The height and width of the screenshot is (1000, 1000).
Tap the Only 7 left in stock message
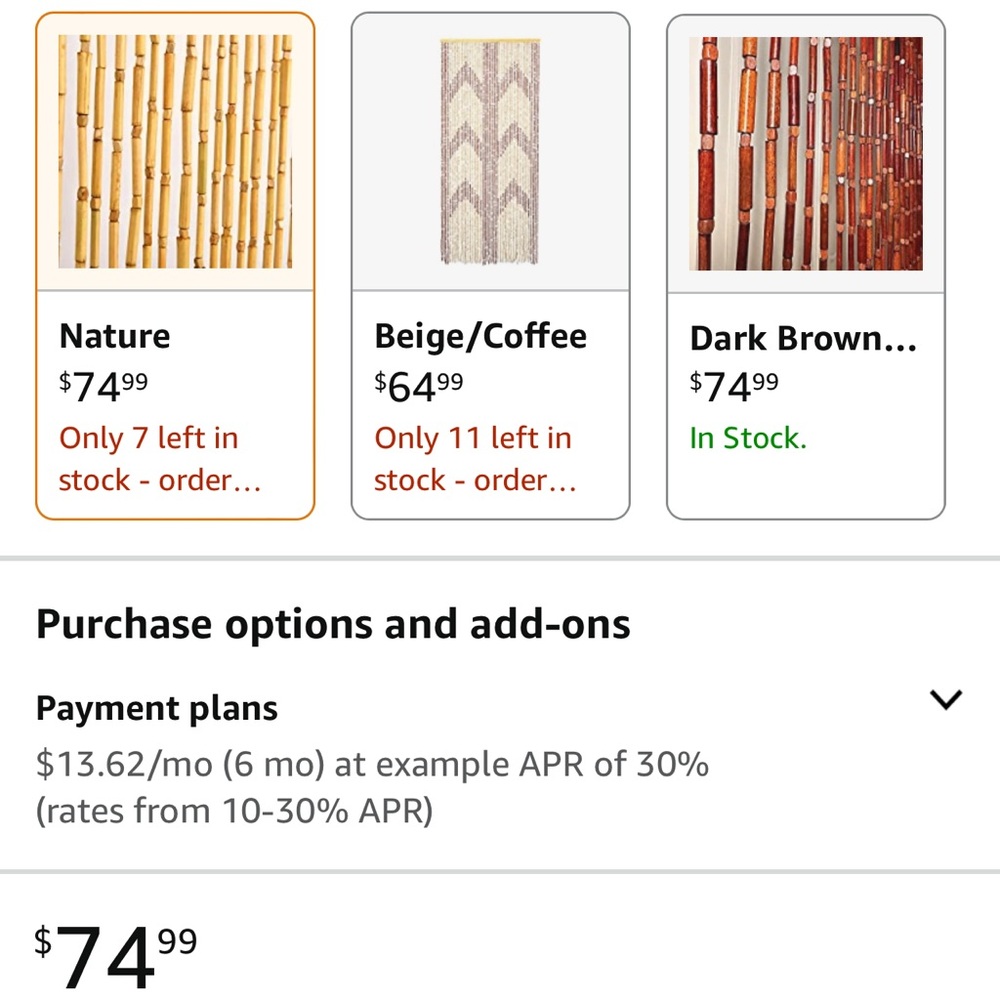tap(159, 459)
